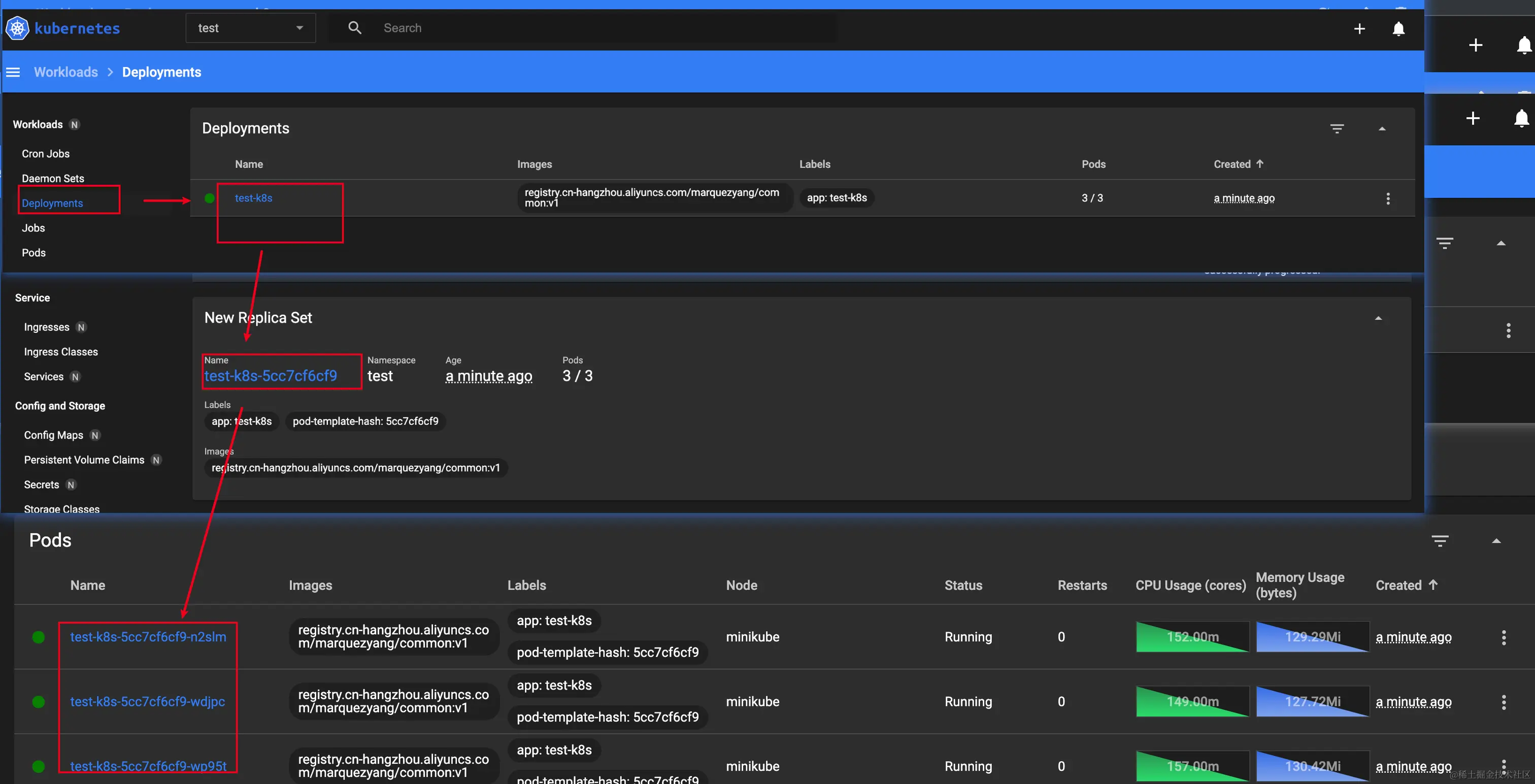Open actions menu for test-k8s deployment
Screen dimensions: 1535x784
[x=1388, y=198]
